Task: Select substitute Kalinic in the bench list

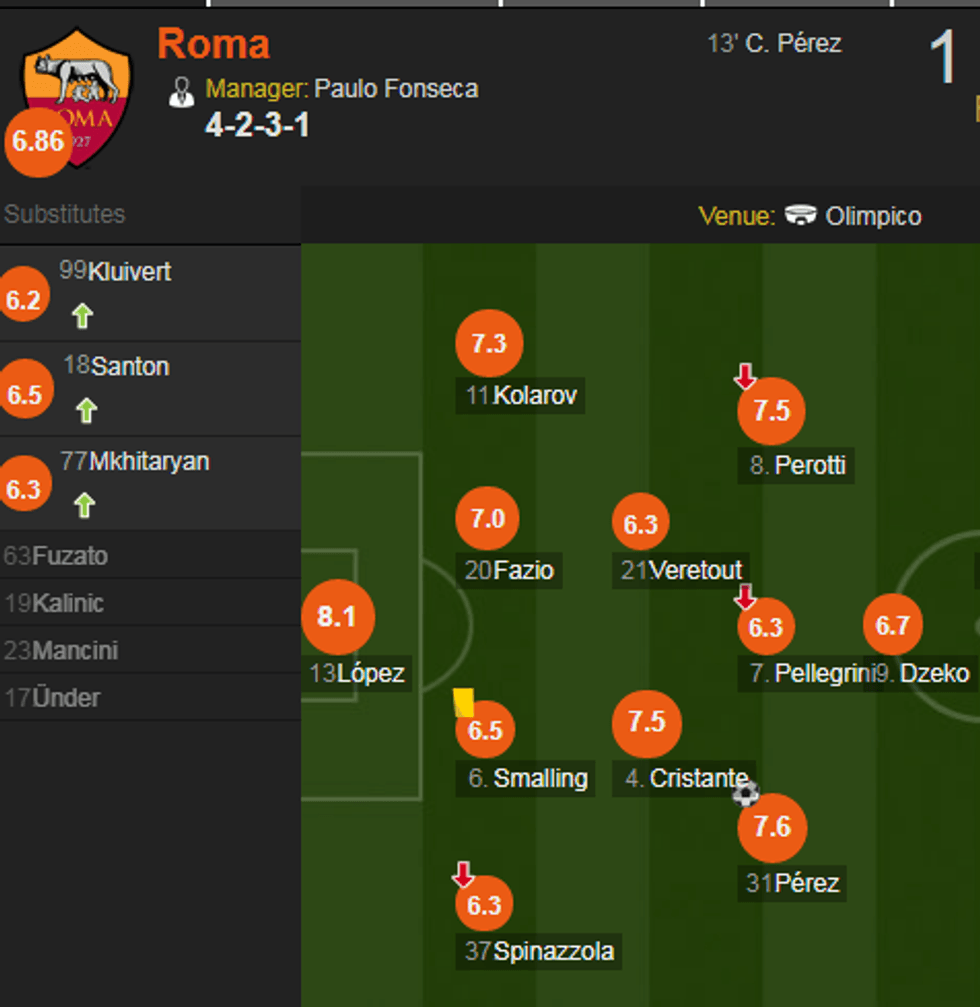Action: click(x=67, y=603)
